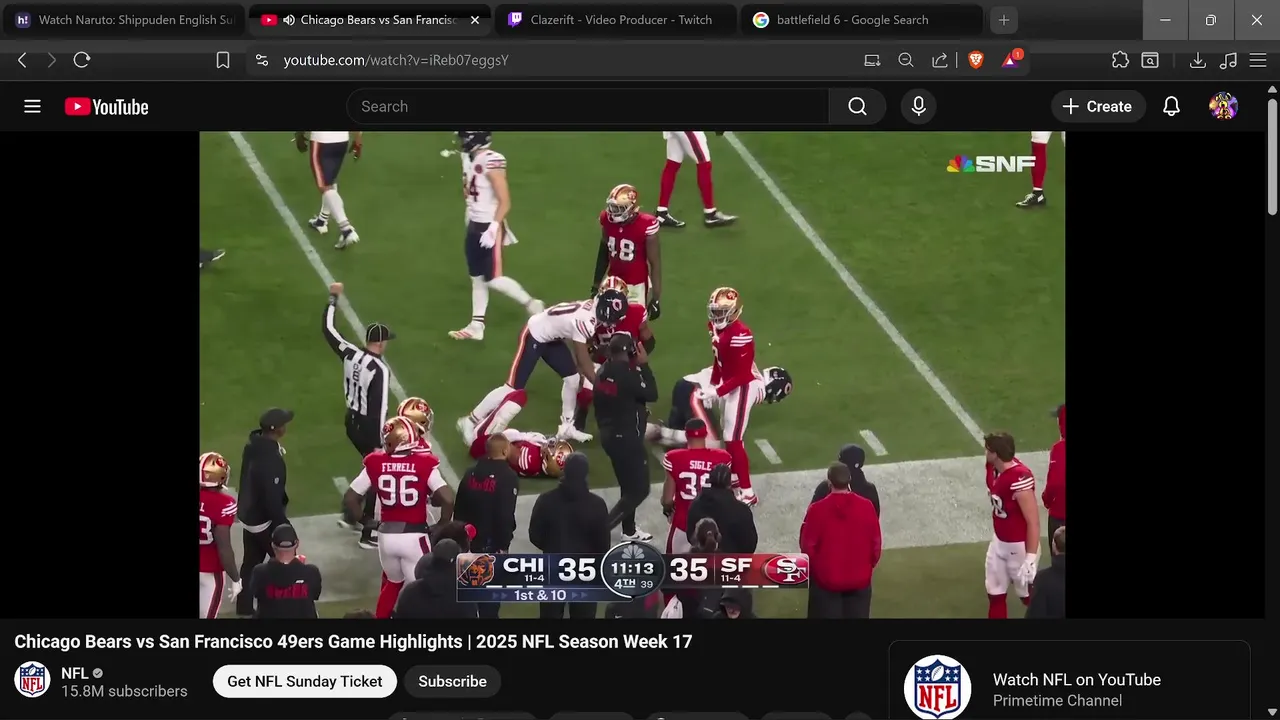Viewport: 1280px width, 720px height.
Task: Go to YouTube home via logo
Action: click(x=106, y=107)
